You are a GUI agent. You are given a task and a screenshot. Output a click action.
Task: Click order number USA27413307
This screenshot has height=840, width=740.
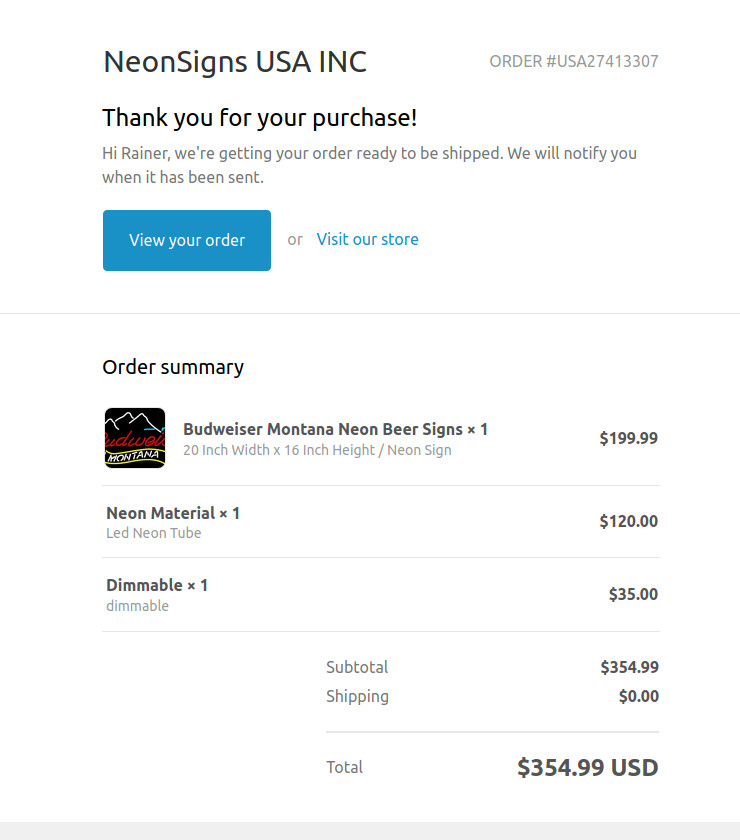click(573, 61)
